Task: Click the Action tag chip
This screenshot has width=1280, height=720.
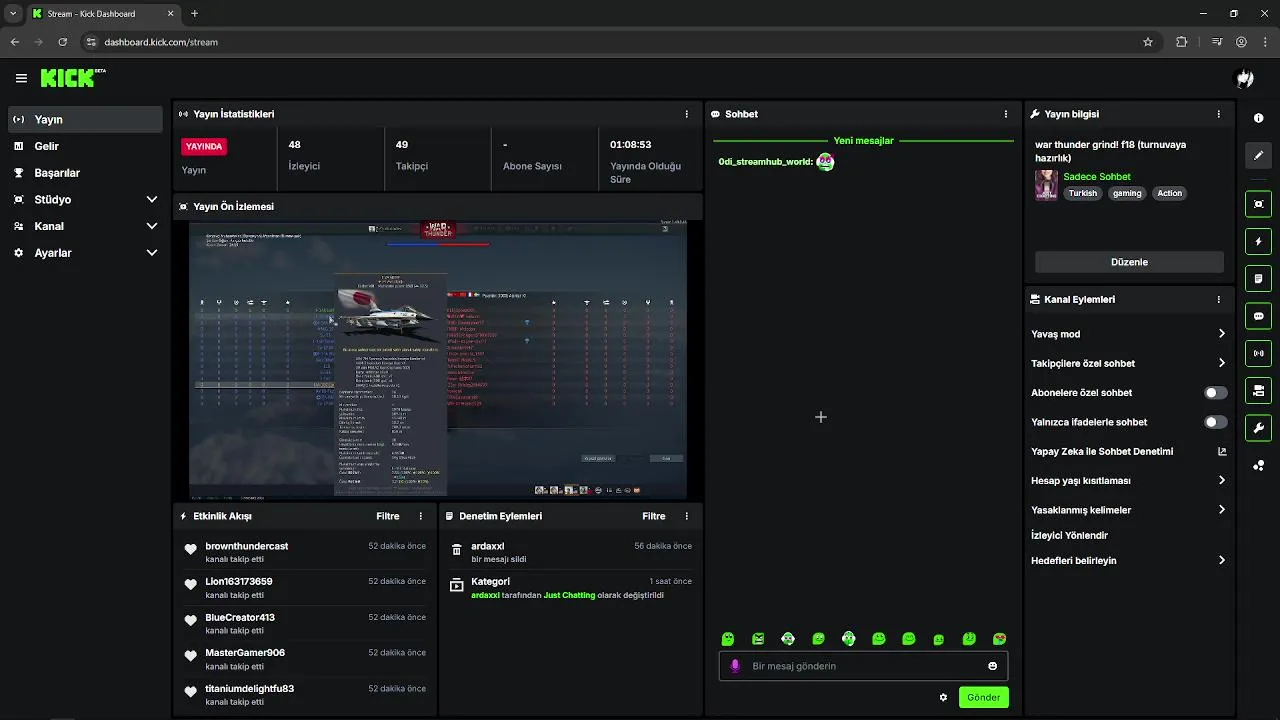Action: pyautogui.click(x=1170, y=193)
